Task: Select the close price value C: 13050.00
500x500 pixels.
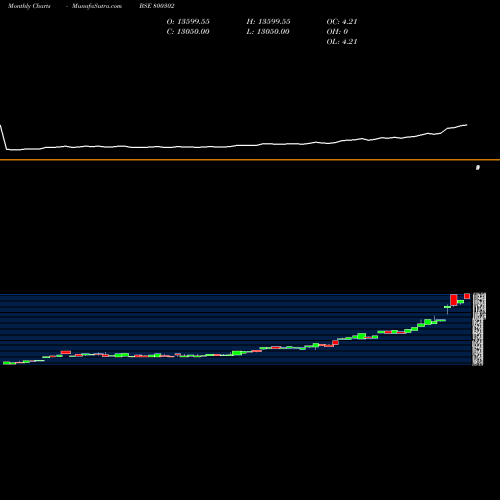Action: 188,31
